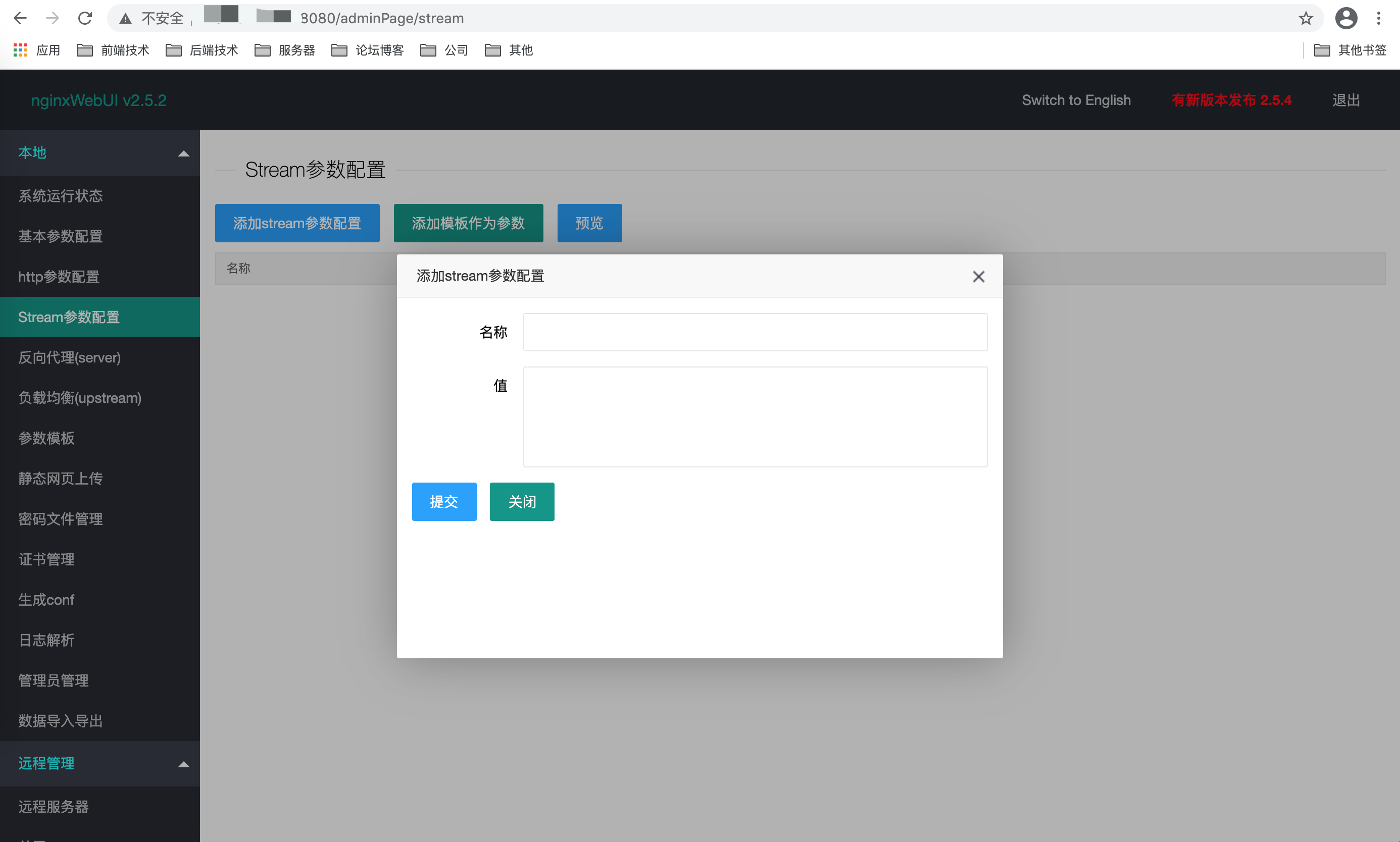Click the 预览 button
Image resolution: width=1400 pixels, height=842 pixels.
coord(590,223)
